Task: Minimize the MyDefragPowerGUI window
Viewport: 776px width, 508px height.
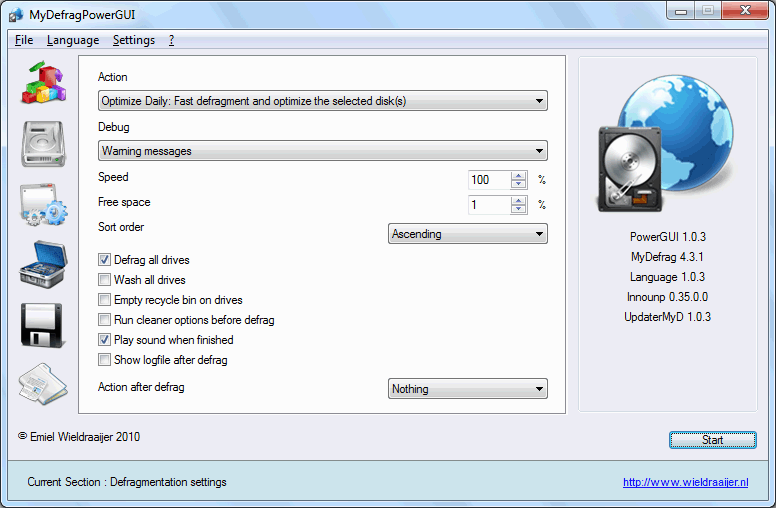Action: 681,11
